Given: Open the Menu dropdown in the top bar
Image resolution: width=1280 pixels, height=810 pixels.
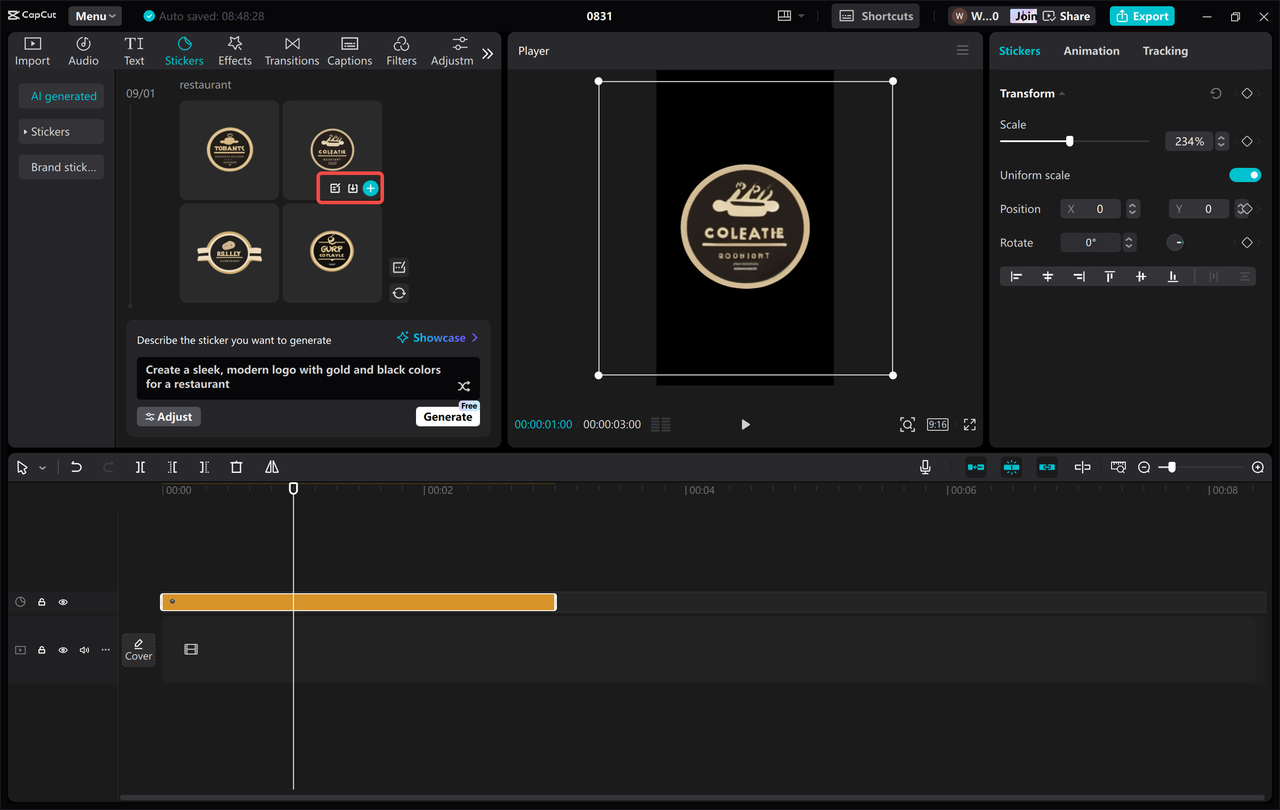Looking at the screenshot, I should pyautogui.click(x=94, y=15).
